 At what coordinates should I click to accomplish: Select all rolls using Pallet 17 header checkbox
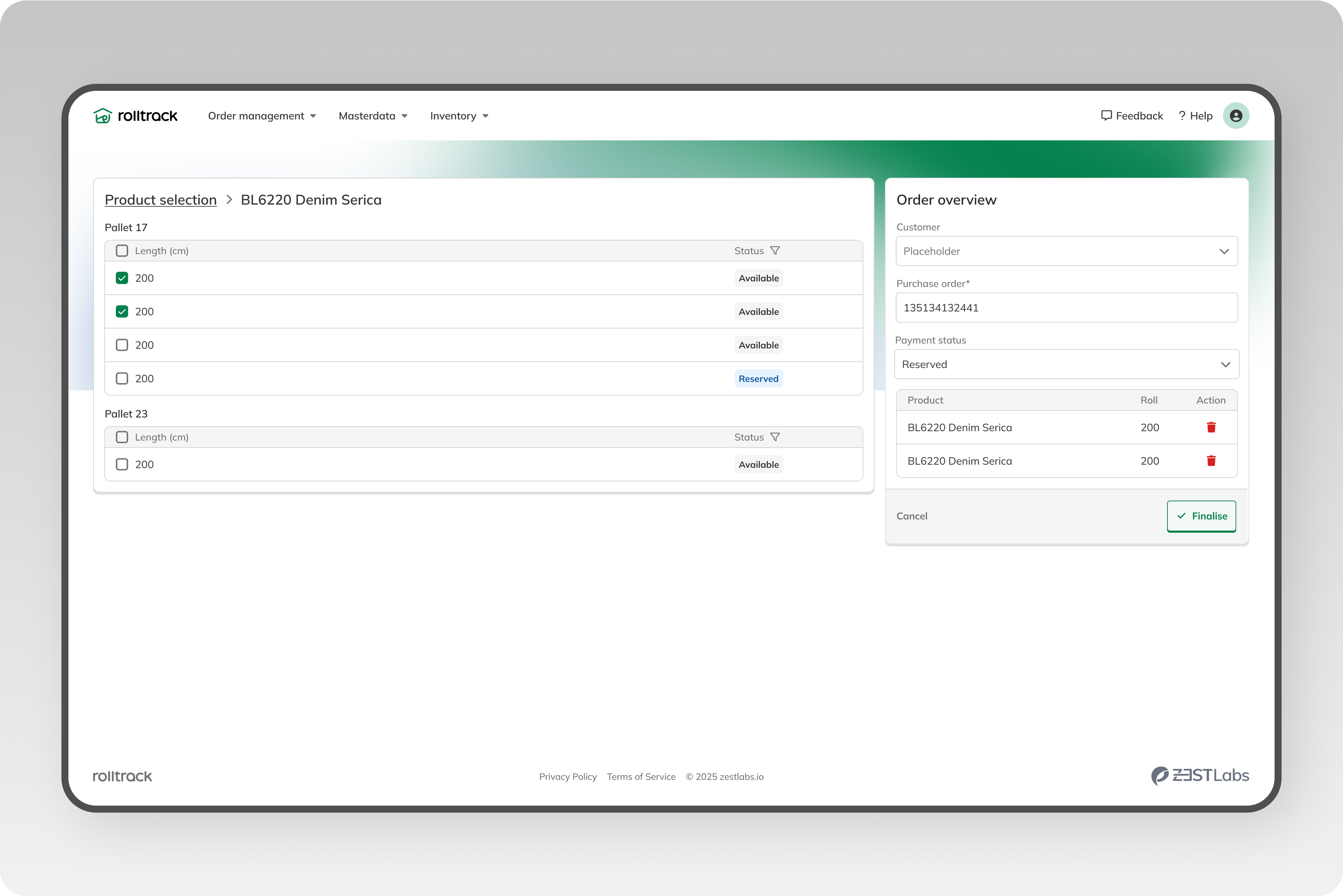pyautogui.click(x=122, y=250)
